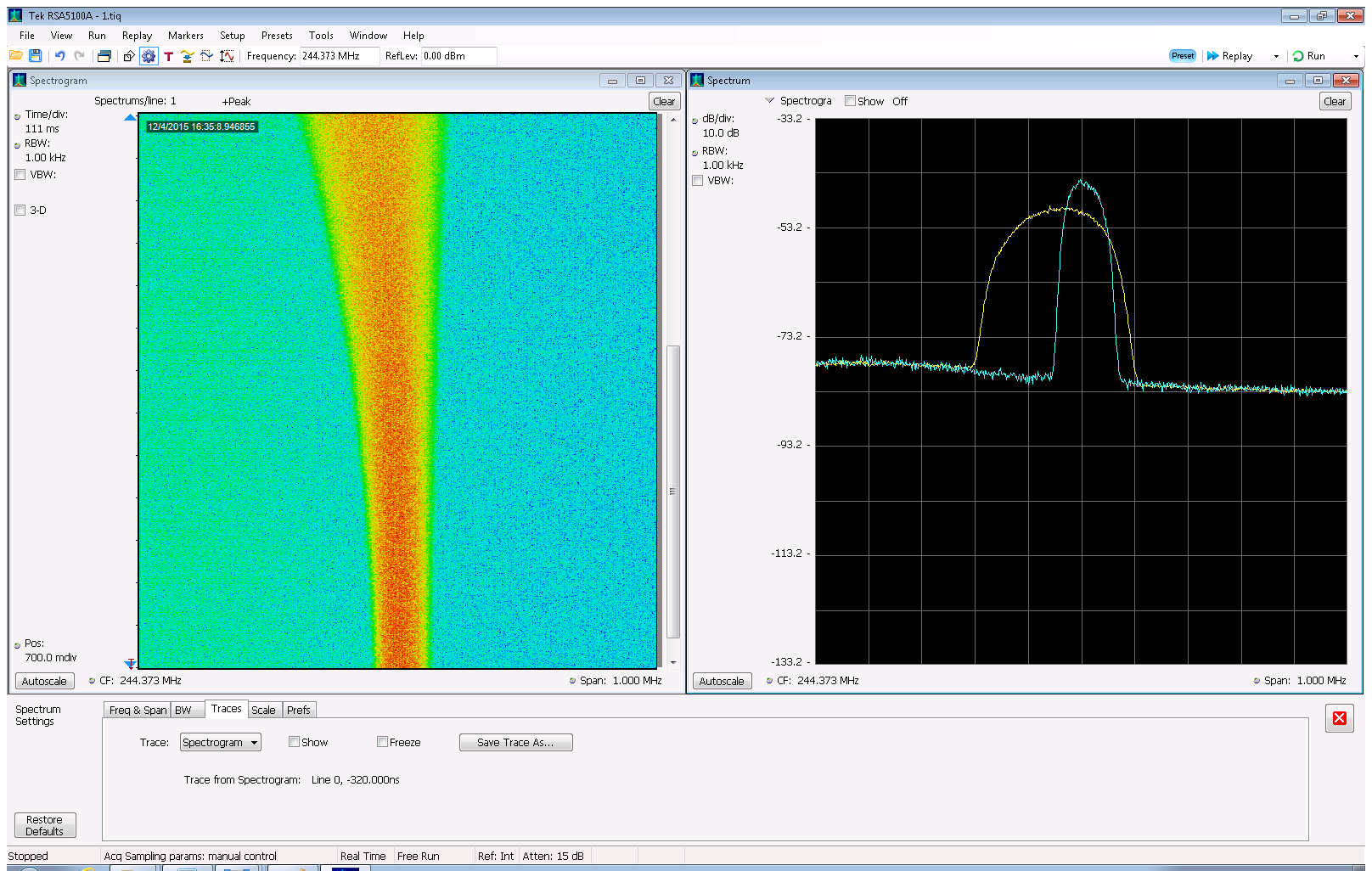
Task: Switch to the Freq & Span tab
Action: (138, 711)
